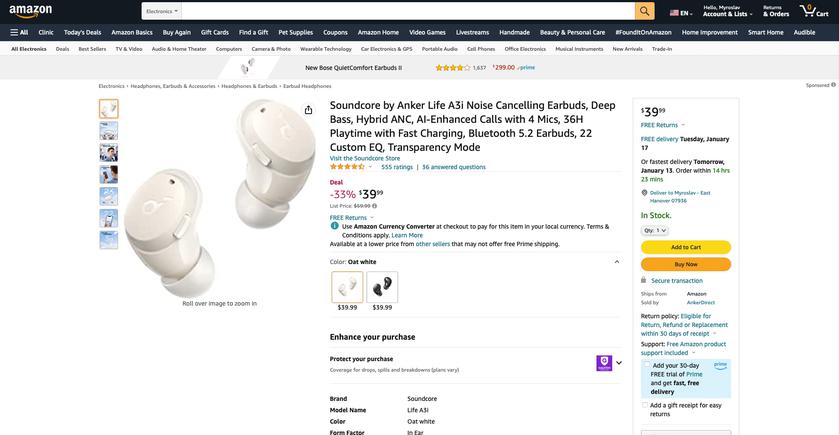Click the Amazon logo
The image size is (839, 435).
(x=31, y=11)
